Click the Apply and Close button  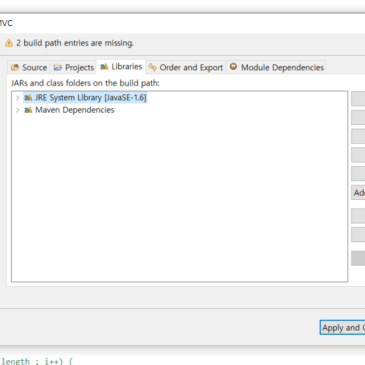click(342, 328)
